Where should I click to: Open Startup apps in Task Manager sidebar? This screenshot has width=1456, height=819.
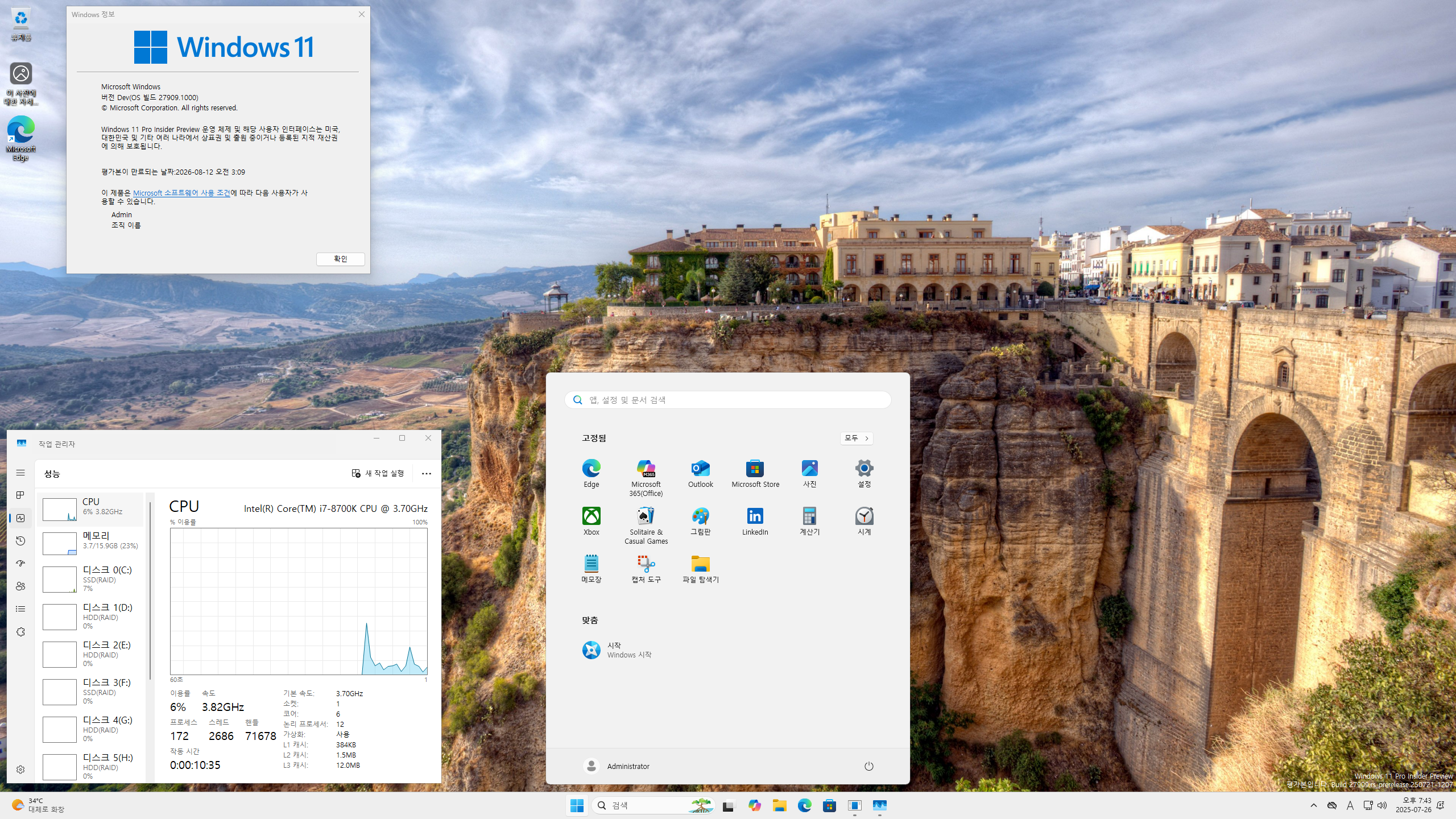point(20,564)
